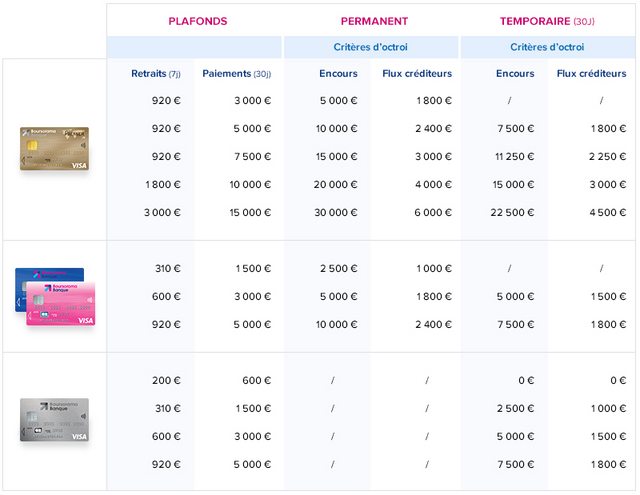
Task: Click Critères d'octroi under PERMANENT
Action: tap(370, 47)
